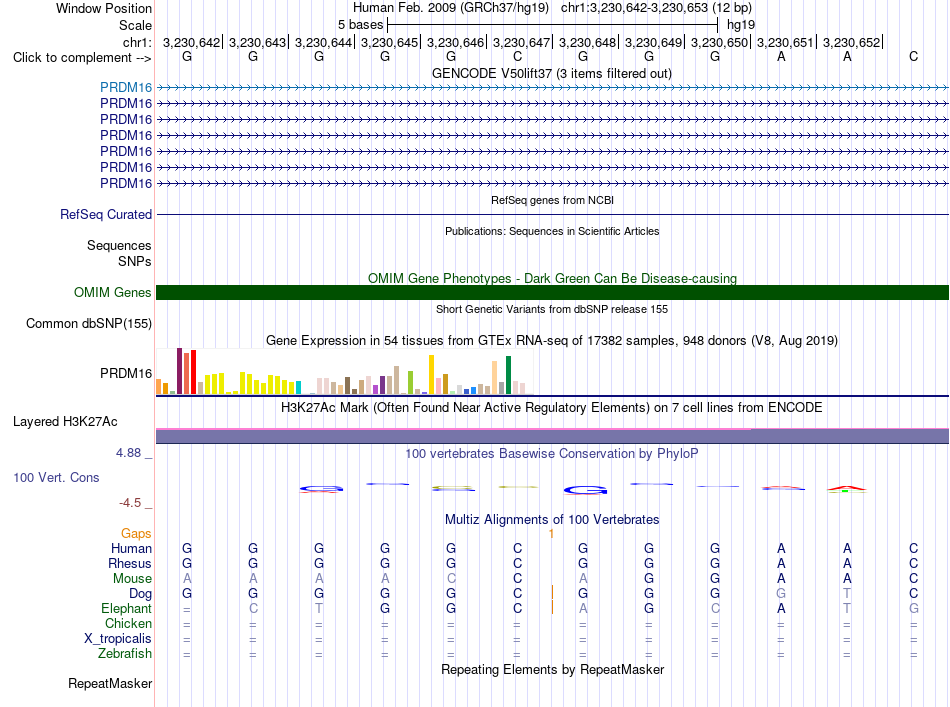950x707 pixels.
Task: Click the Window Position label
Action: 104,8
